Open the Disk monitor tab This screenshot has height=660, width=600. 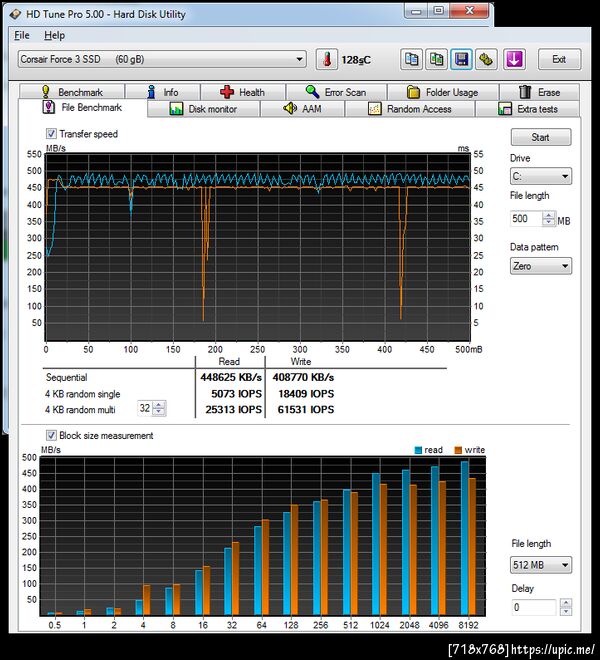pos(203,109)
